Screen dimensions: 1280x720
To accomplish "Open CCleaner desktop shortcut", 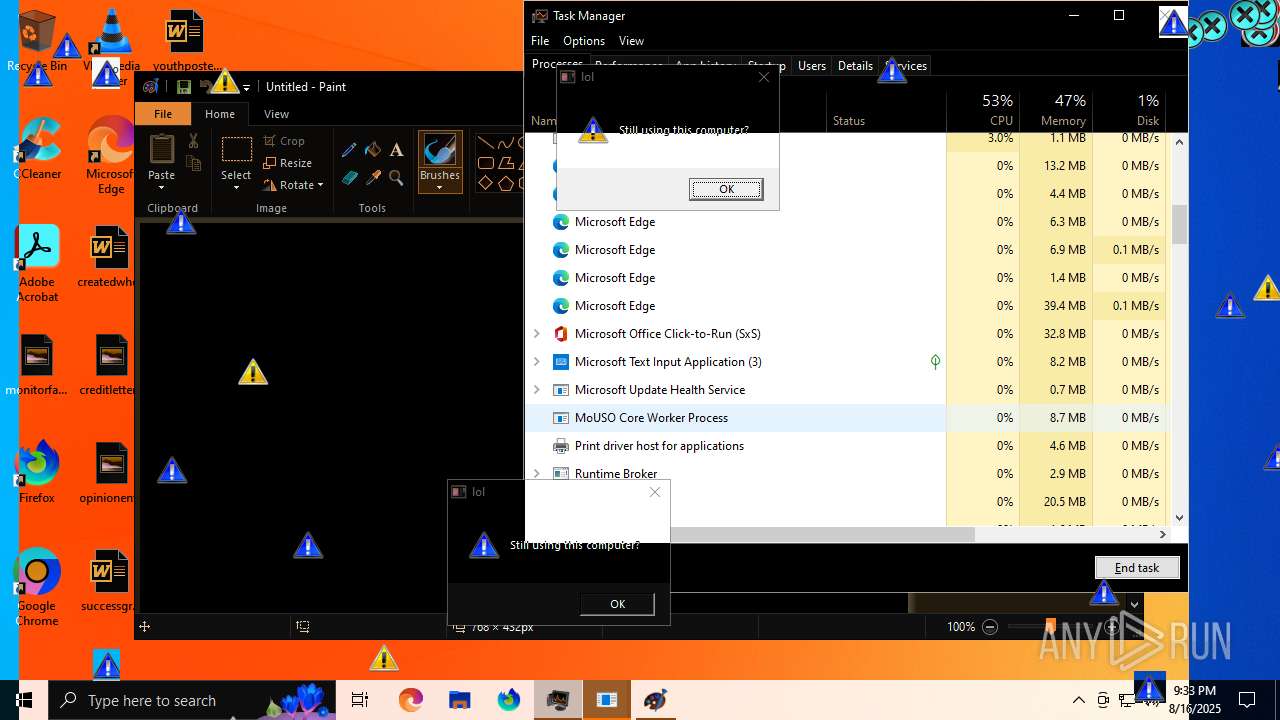I will tap(37, 150).
